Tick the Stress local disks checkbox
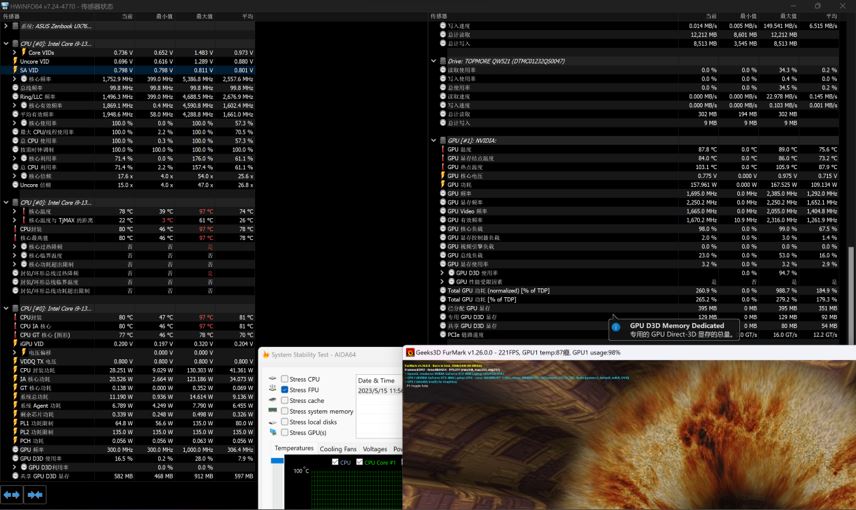Image resolution: width=856 pixels, height=510 pixels. click(x=284, y=422)
